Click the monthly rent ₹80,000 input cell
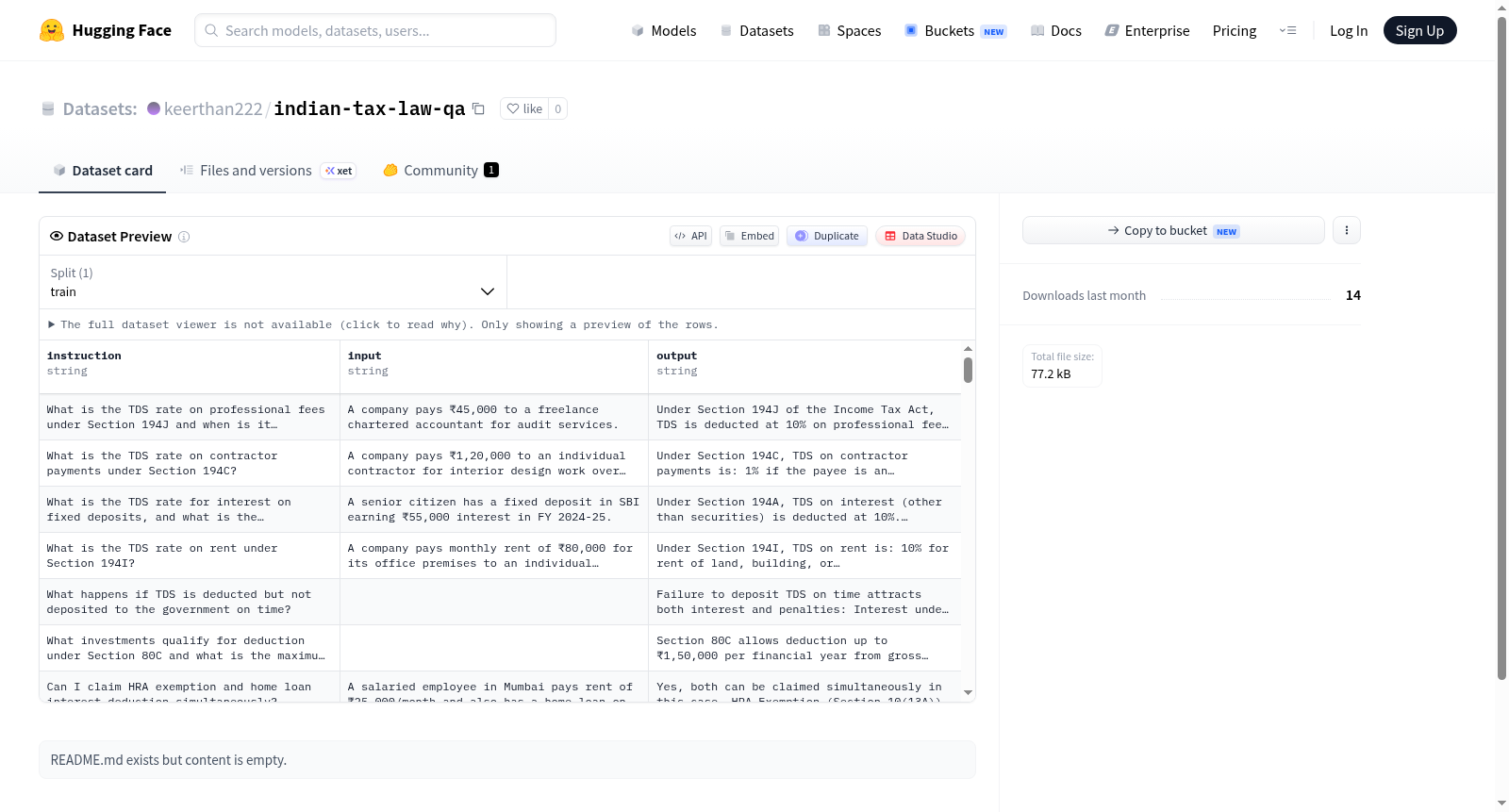Viewport: 1509px width, 812px height. tap(494, 555)
